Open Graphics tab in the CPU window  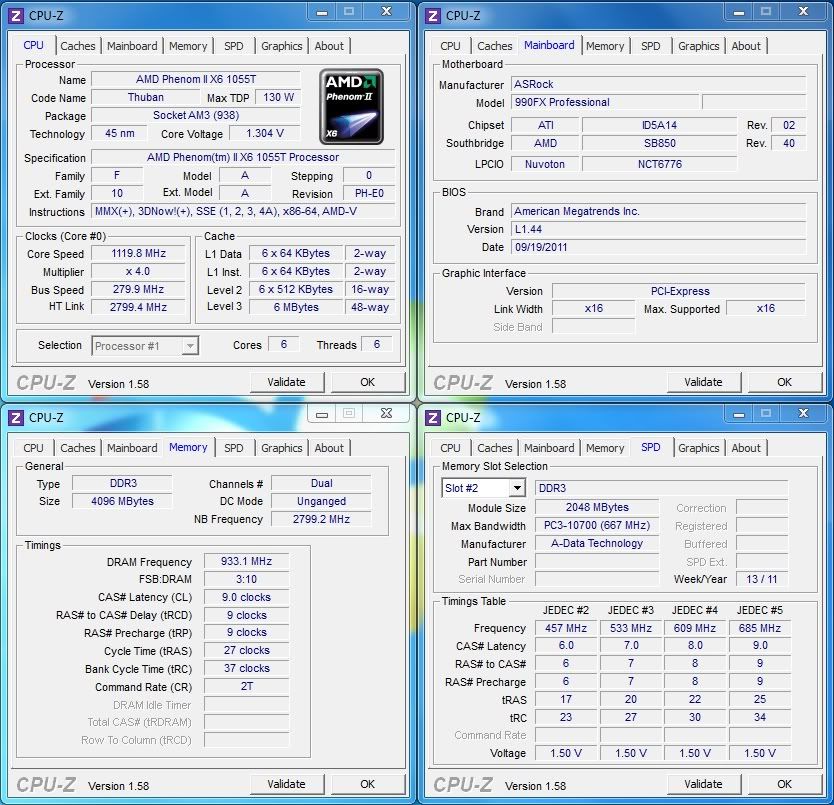pyautogui.click(x=281, y=46)
